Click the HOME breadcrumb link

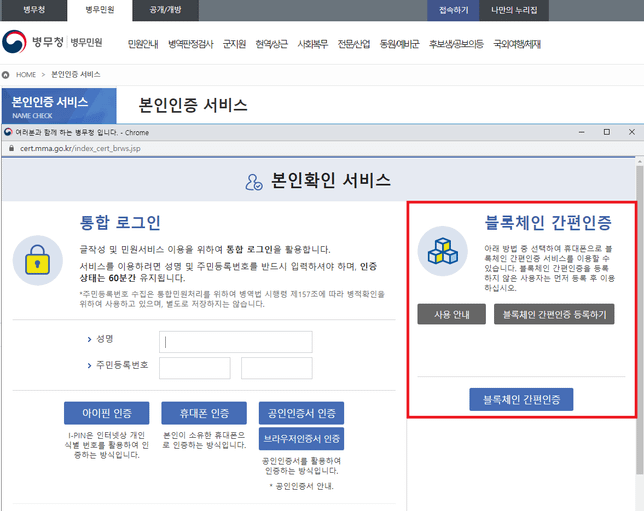click(x=26, y=75)
